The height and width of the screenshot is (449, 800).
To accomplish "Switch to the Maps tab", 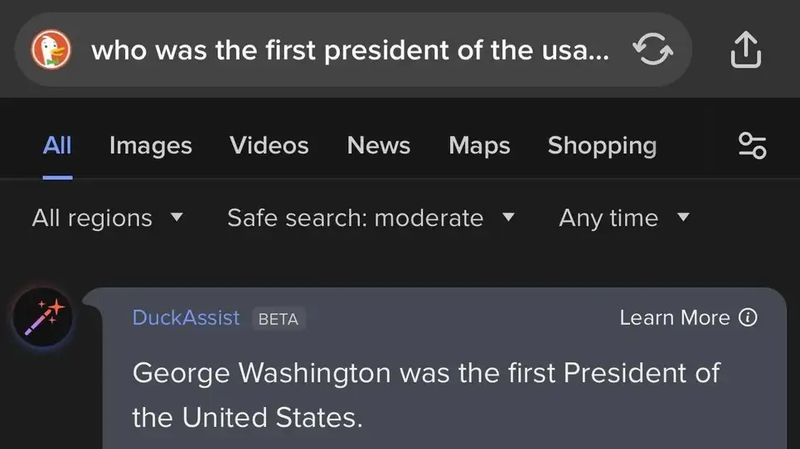I will (479, 145).
